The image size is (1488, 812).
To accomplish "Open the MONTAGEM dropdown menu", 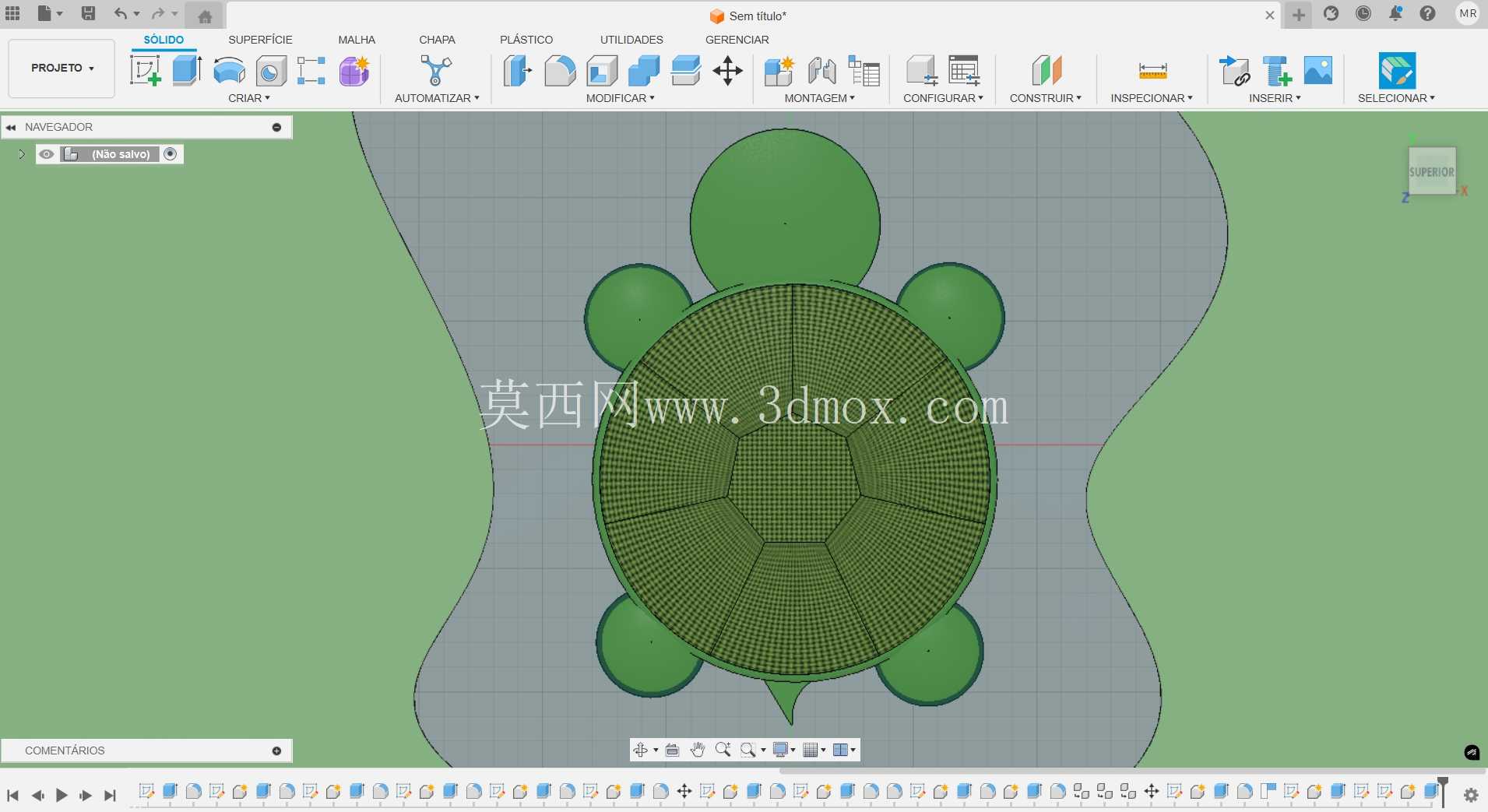I will (820, 98).
